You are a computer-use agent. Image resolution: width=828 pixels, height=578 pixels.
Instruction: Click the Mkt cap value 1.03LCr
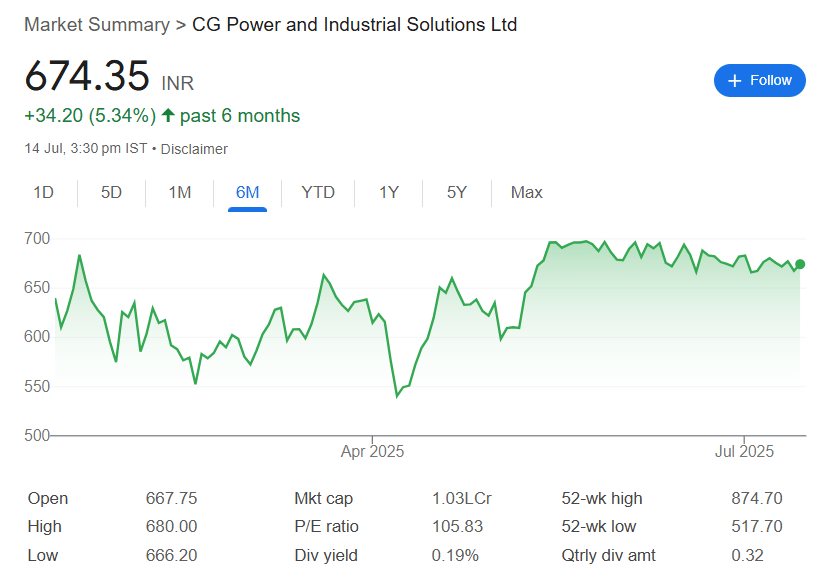pyautogui.click(x=462, y=498)
